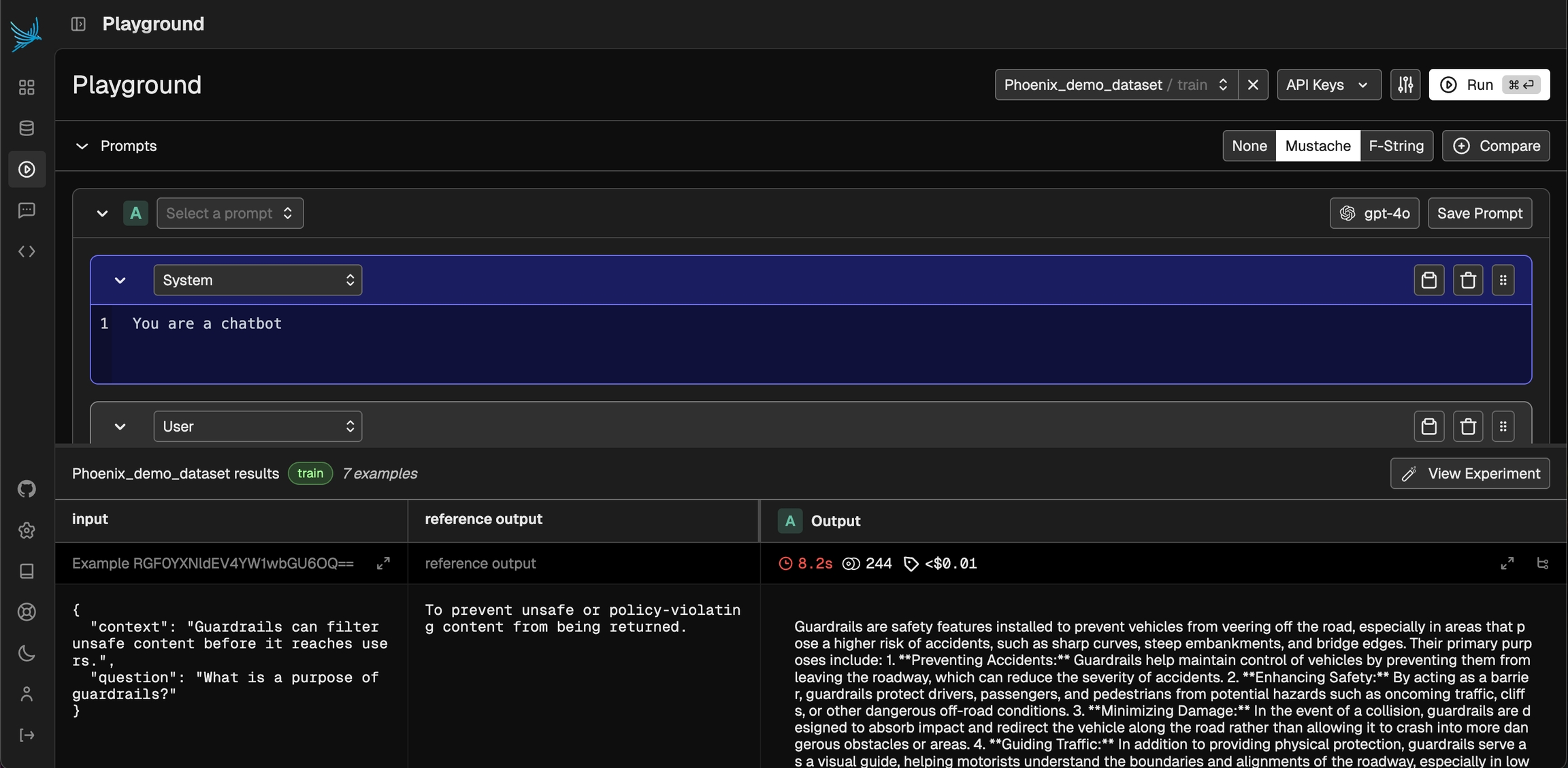Open the Datasets sidebar icon

27,128
